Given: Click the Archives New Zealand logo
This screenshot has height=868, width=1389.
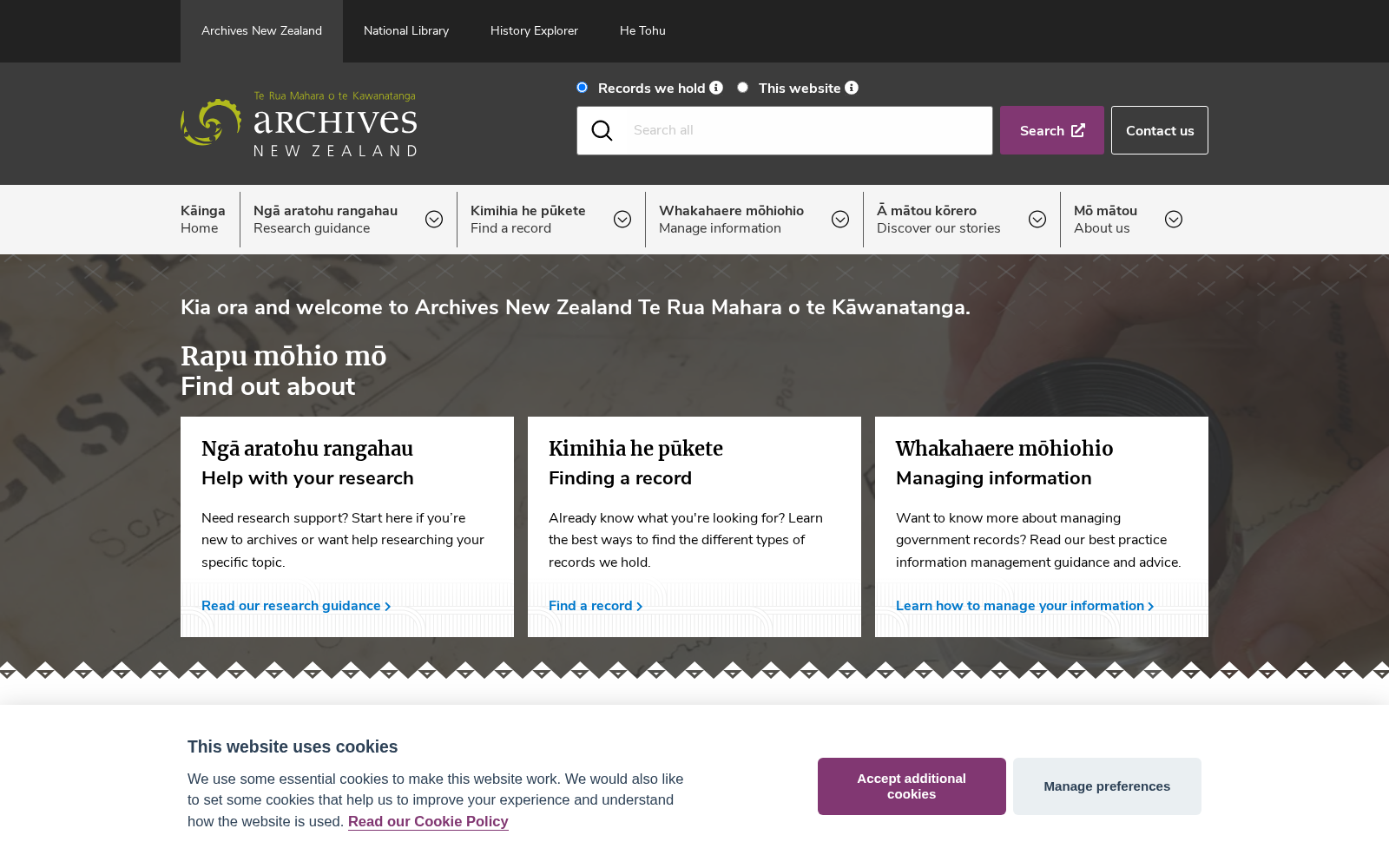Looking at the screenshot, I should 299,124.
